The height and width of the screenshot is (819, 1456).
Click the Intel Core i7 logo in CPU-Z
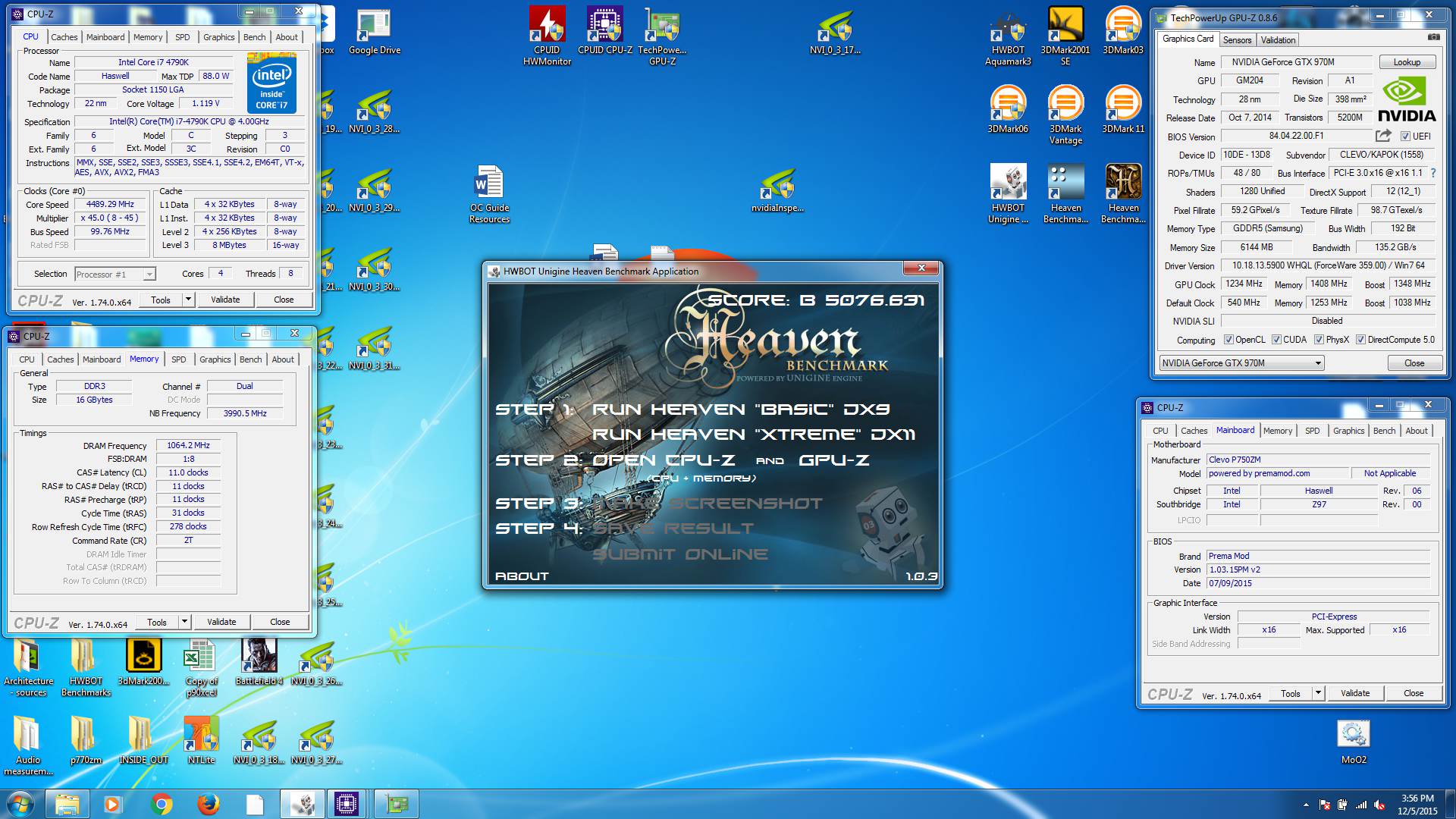pos(271,83)
